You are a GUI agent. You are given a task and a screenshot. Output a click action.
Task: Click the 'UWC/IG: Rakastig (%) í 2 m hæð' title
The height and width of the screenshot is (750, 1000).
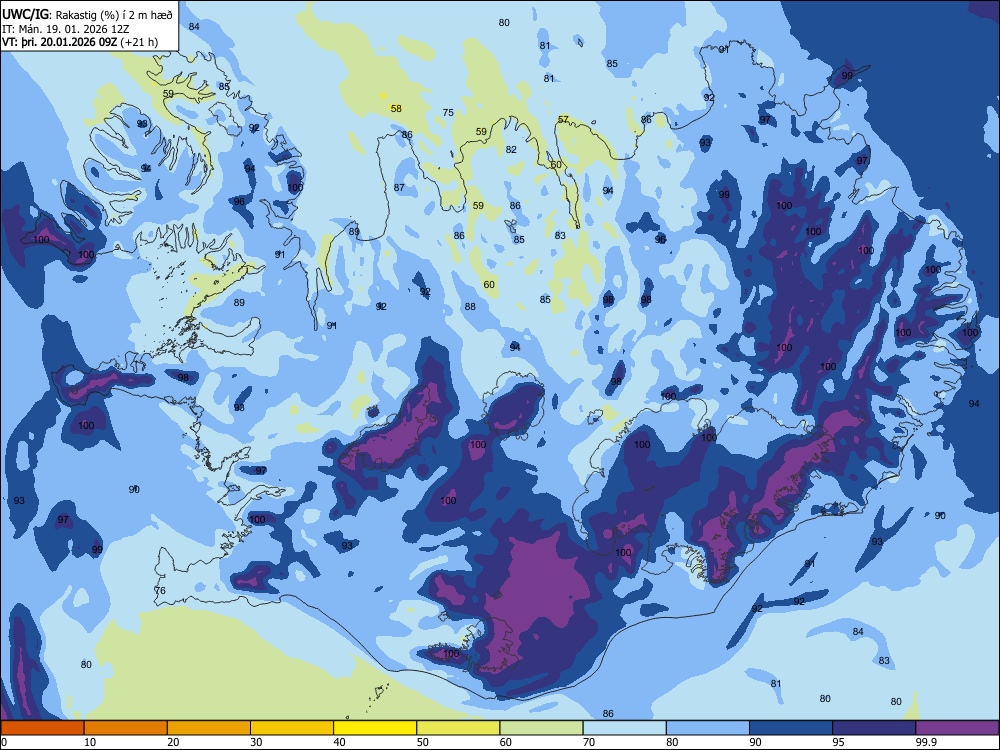(87, 15)
